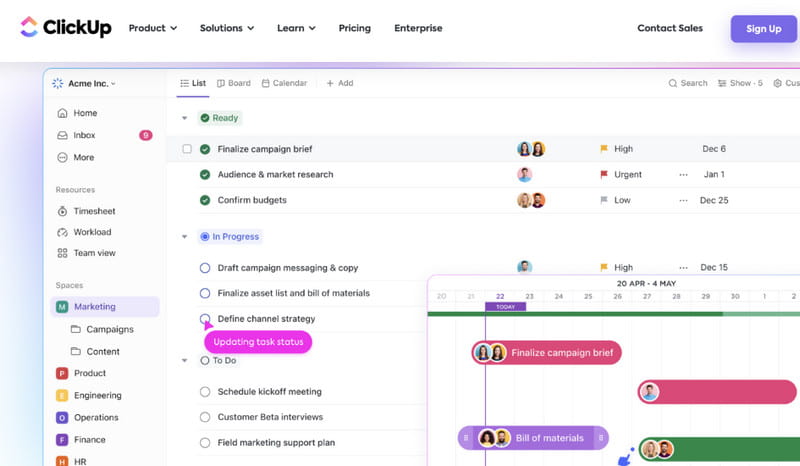
Task: Toggle the status check of Audience & market research
Action: (205, 175)
